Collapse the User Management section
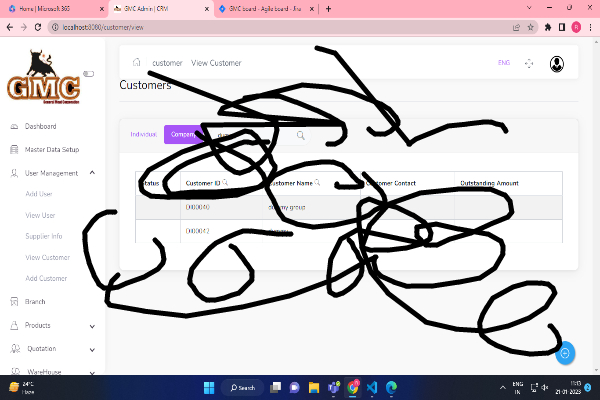The image size is (600, 400). click(x=92, y=173)
